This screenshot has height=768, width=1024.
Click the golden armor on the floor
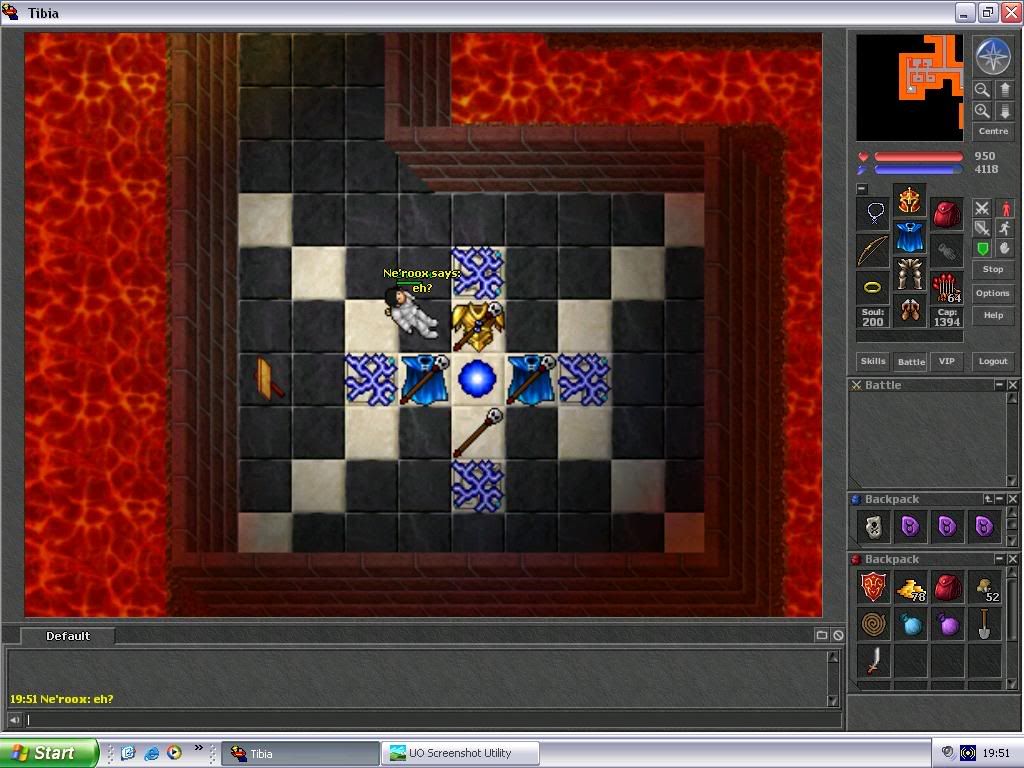(x=477, y=326)
